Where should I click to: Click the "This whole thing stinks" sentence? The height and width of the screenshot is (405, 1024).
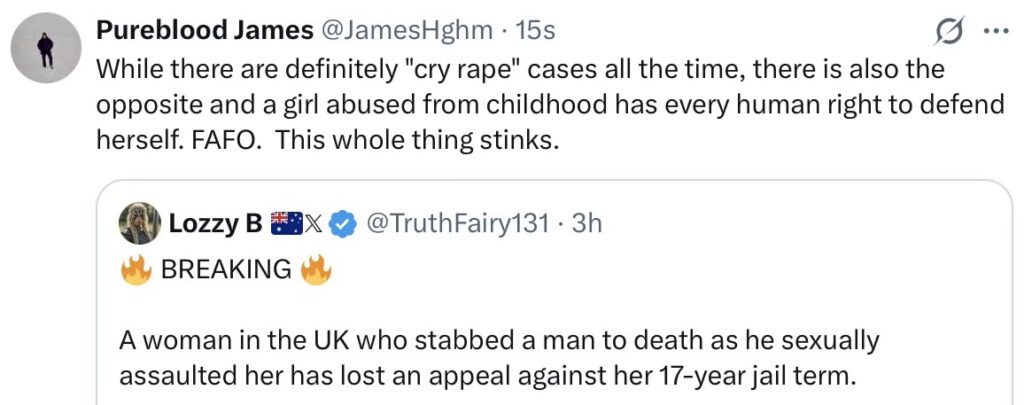(x=415, y=140)
